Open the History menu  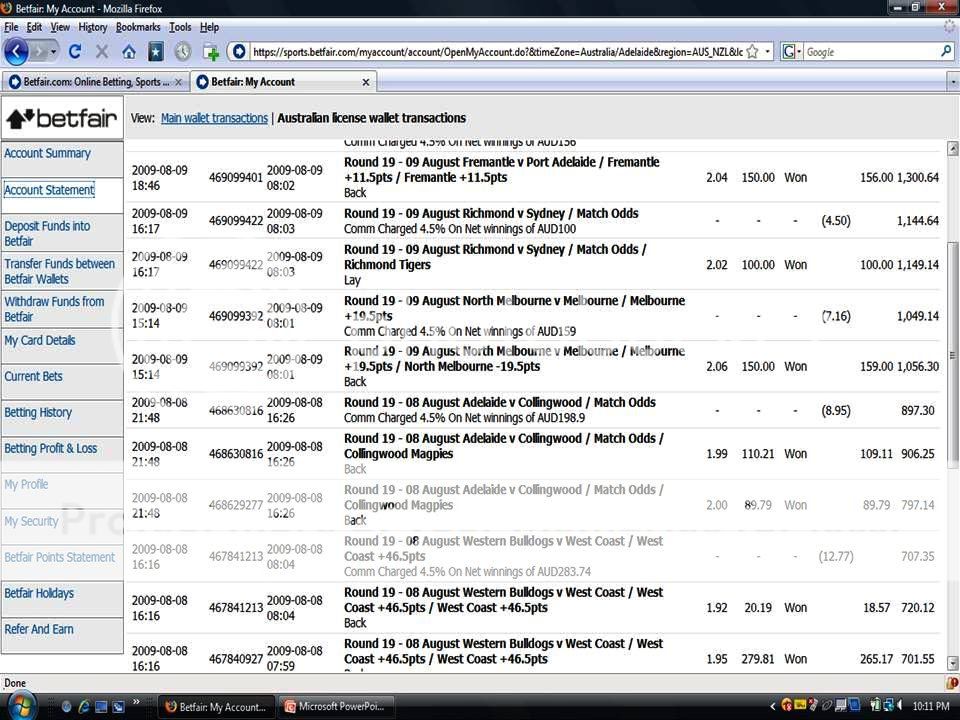click(x=92, y=27)
